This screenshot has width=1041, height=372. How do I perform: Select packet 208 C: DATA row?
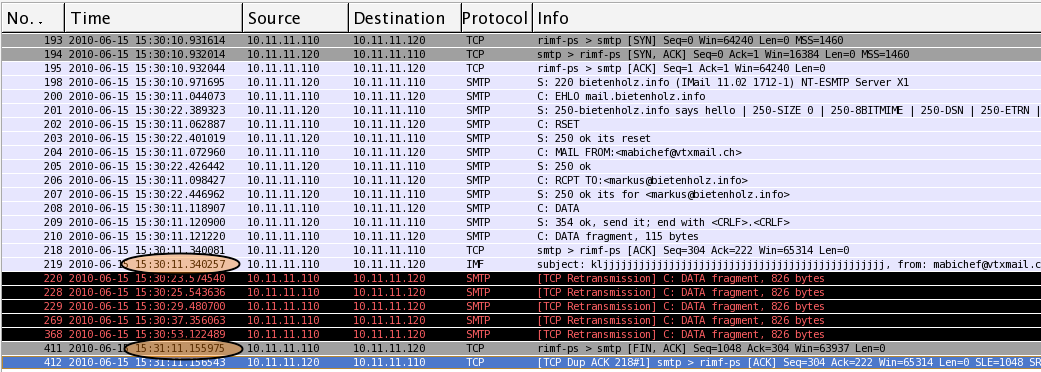tap(520, 208)
